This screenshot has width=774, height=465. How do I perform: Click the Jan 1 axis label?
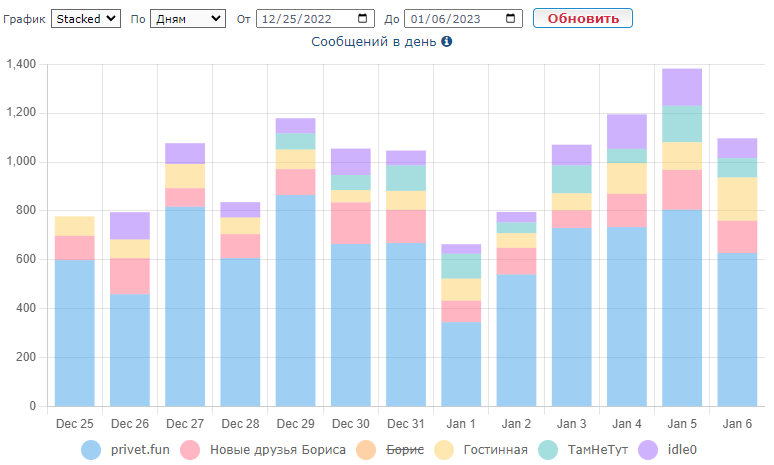point(461,424)
